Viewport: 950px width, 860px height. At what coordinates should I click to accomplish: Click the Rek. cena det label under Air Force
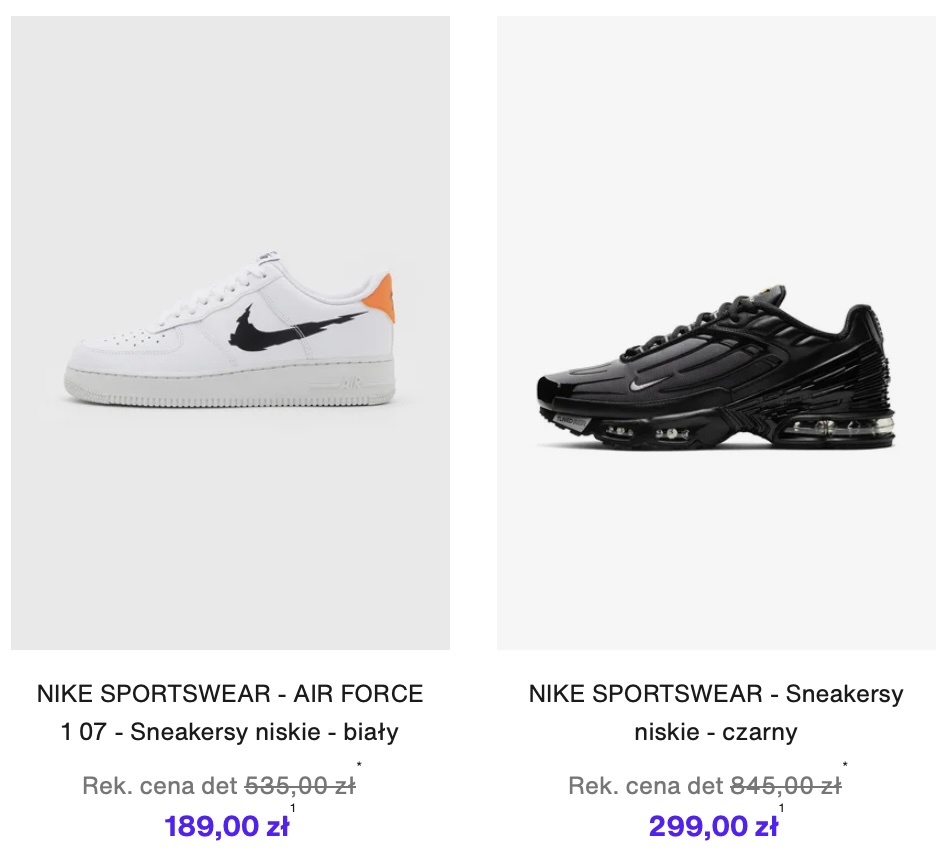click(160, 786)
